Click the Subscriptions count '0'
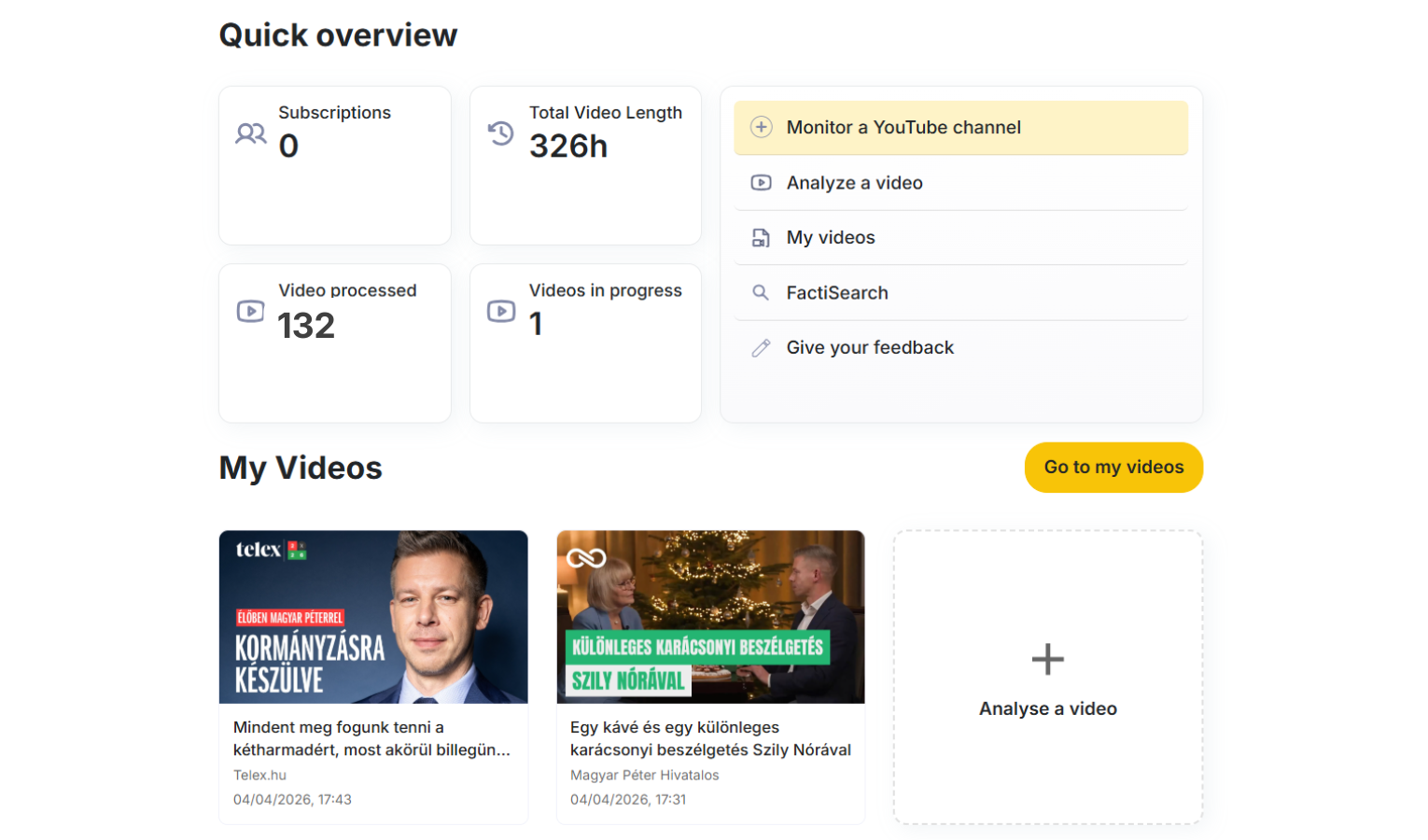The height and width of the screenshot is (840, 1428). (289, 147)
